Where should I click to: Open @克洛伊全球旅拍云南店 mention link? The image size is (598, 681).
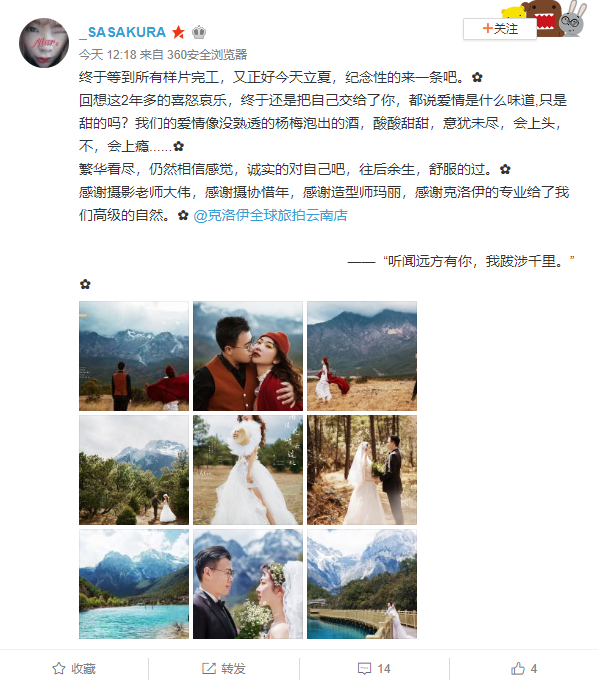(270, 215)
